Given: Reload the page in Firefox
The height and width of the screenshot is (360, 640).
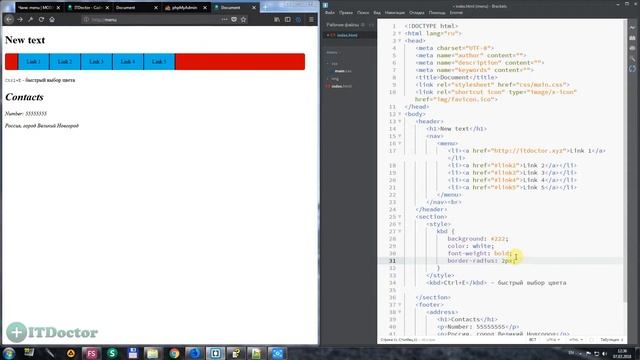Looking at the screenshot, I should [x=41, y=19].
